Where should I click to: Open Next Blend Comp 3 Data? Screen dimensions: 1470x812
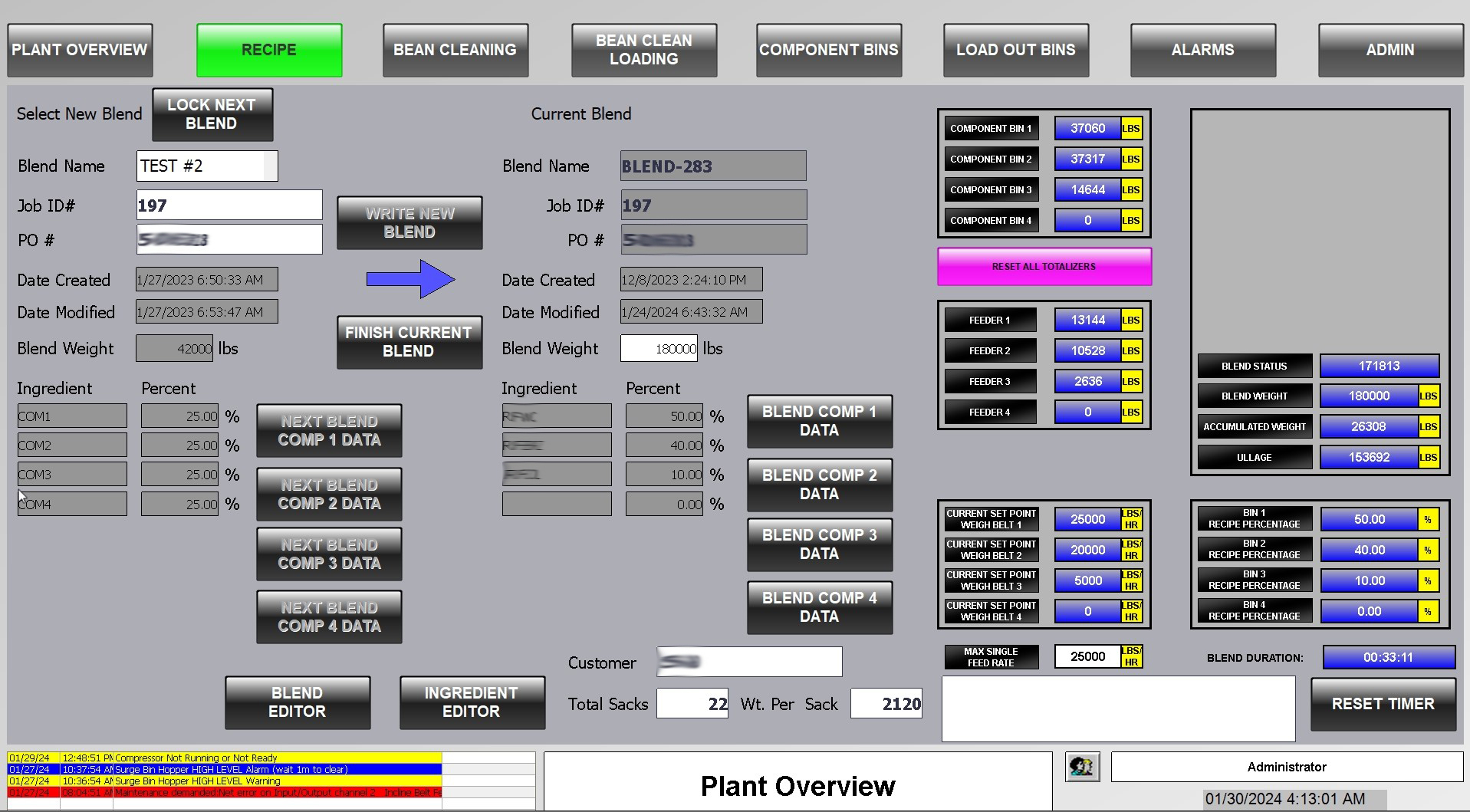coord(329,554)
